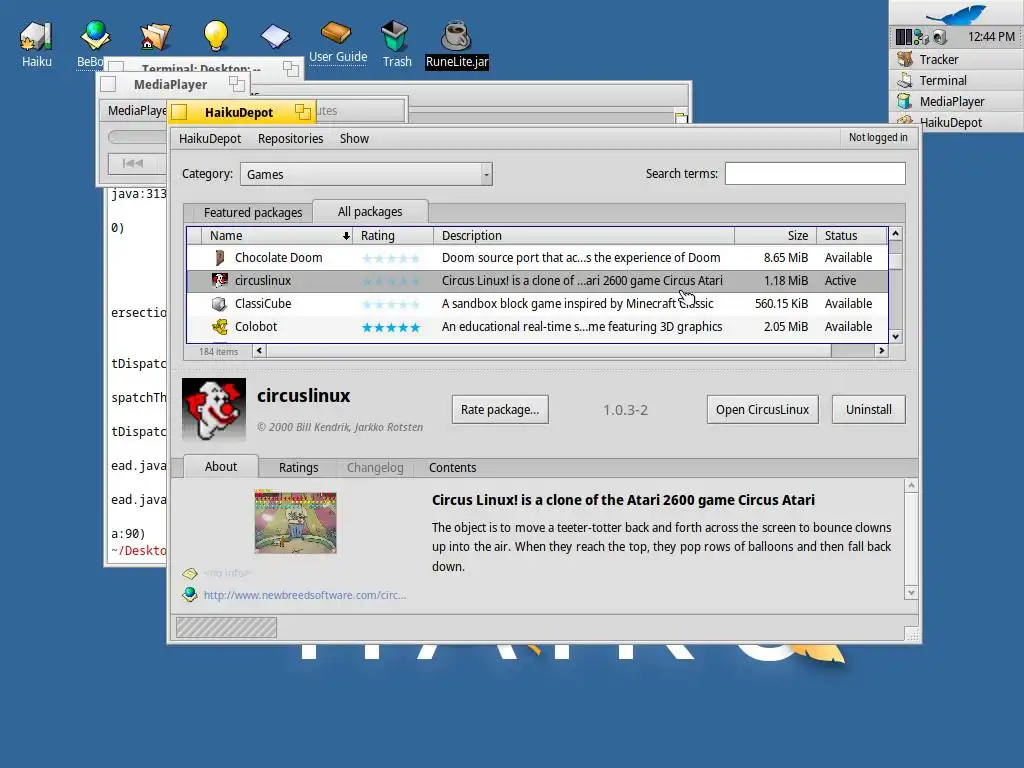Open the Repositories menu

point(291,138)
